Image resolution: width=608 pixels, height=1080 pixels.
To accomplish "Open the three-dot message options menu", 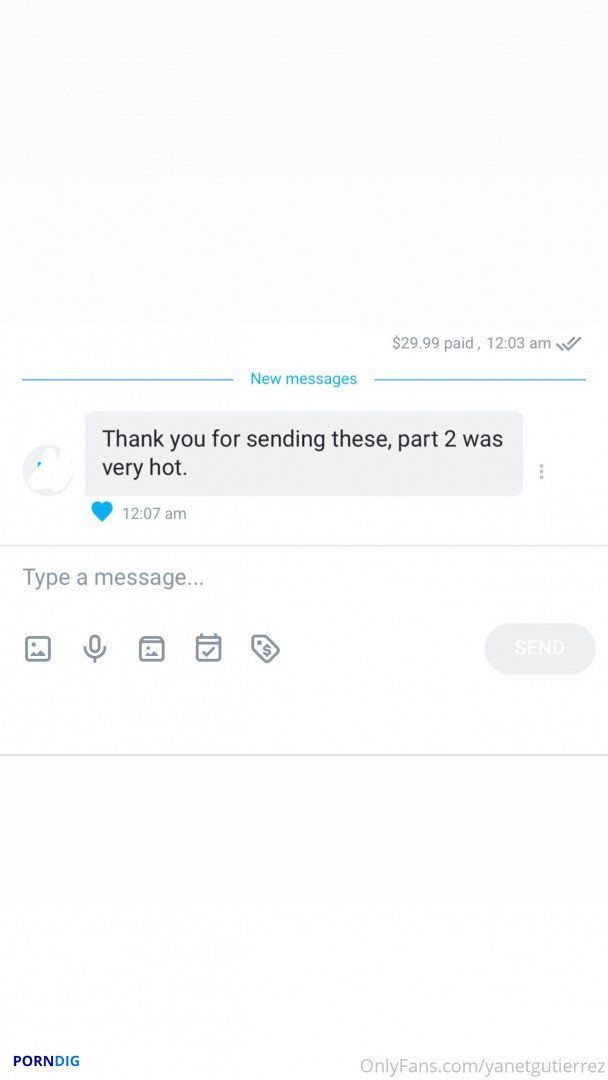I will [542, 472].
